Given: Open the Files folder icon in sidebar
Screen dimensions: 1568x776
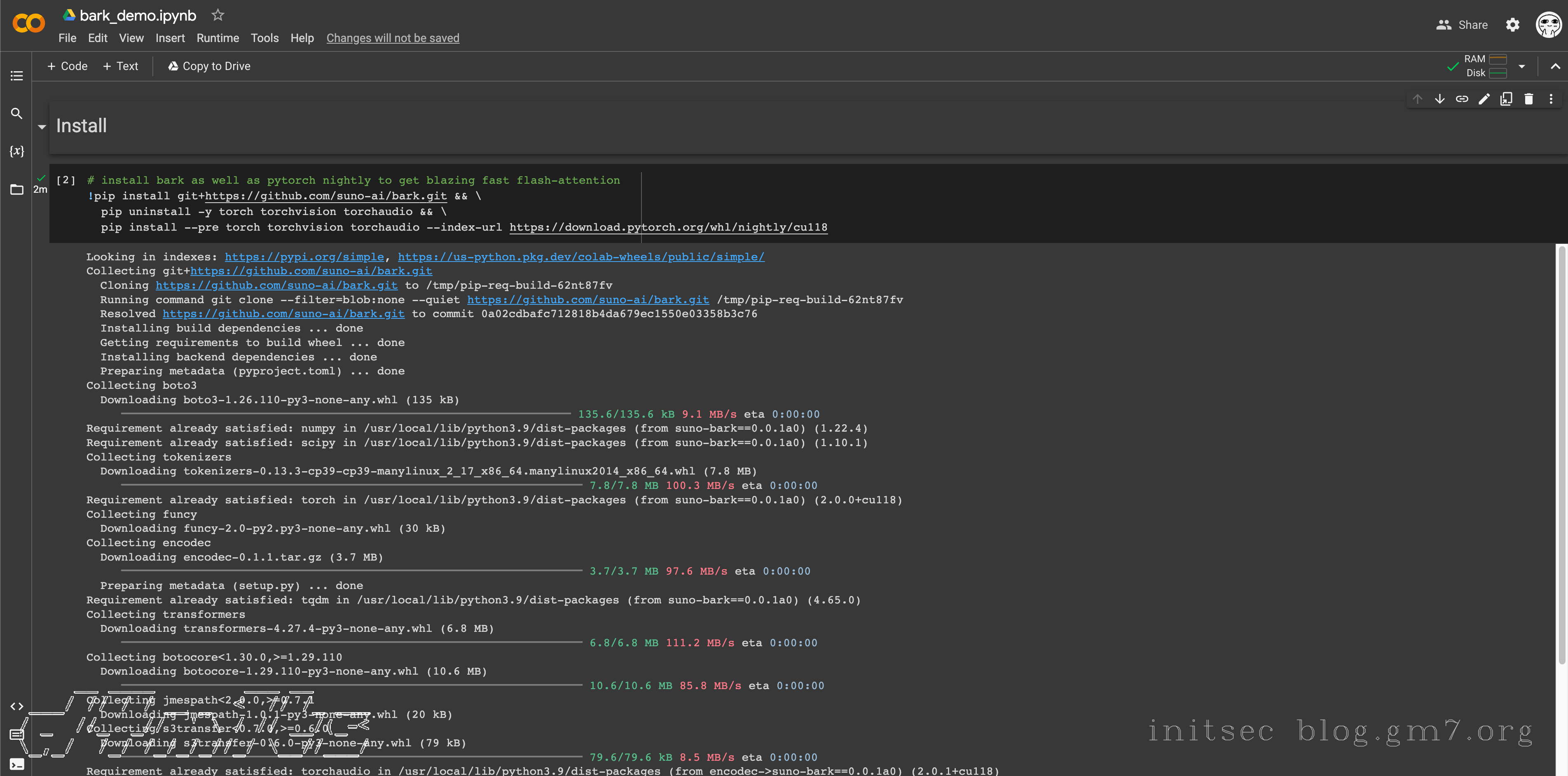Looking at the screenshot, I should [16, 189].
